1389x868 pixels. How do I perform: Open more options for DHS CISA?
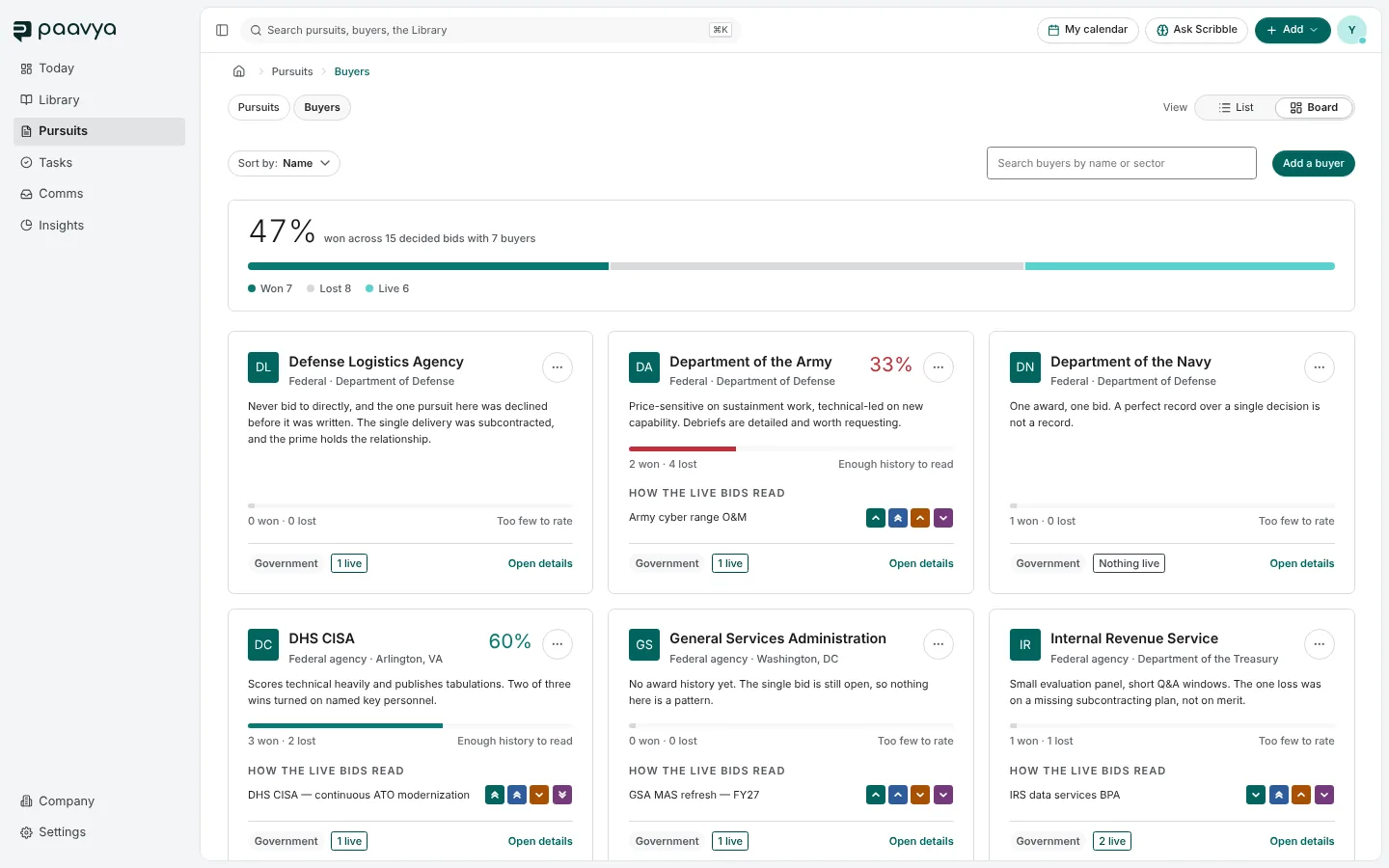(x=558, y=644)
